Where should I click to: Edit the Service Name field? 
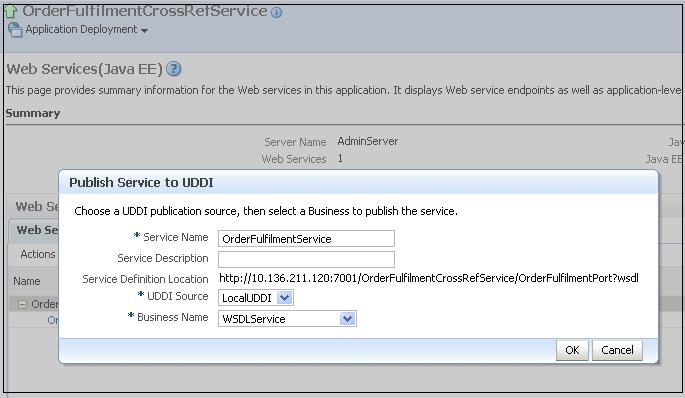(x=306, y=239)
